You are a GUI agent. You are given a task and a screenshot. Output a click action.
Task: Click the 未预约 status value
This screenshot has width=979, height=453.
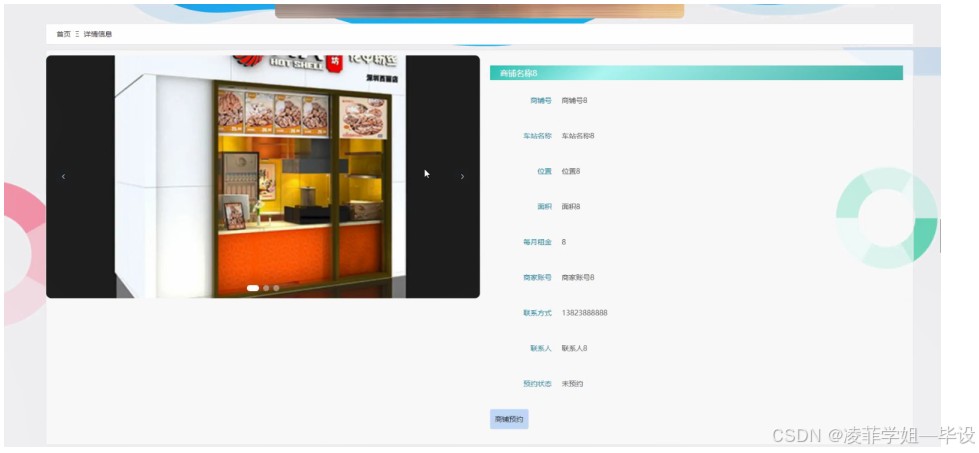pos(572,384)
